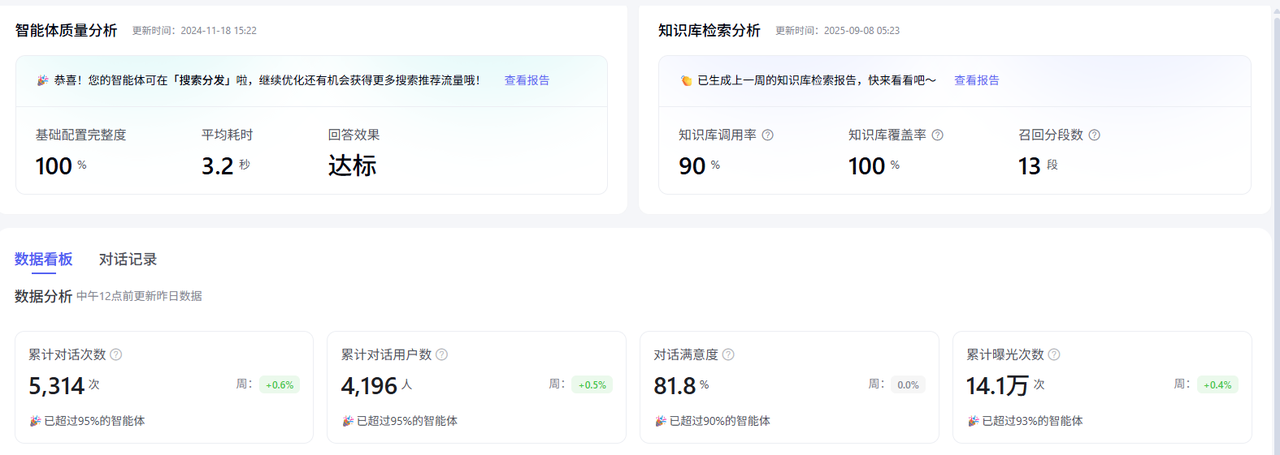1280x455 pixels.
Task: Click the 90 % 知识库调用率 value
Action: click(699, 166)
